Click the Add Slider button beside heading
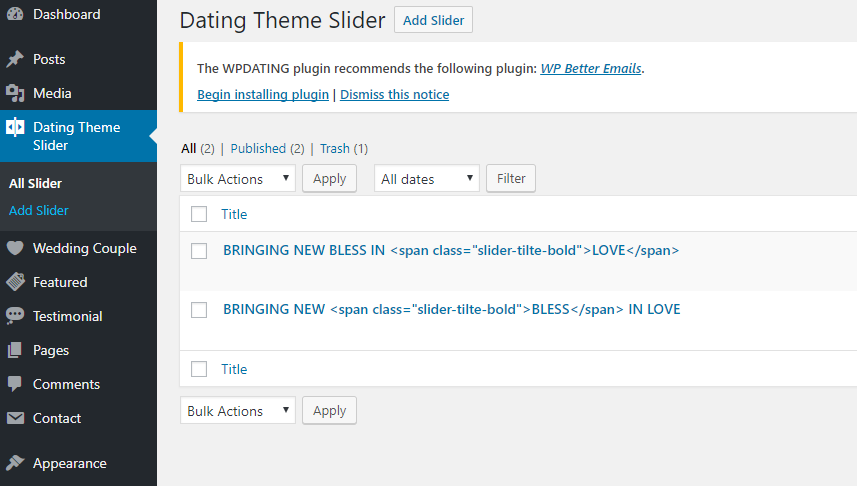This screenshot has height=486, width=857. coord(433,20)
